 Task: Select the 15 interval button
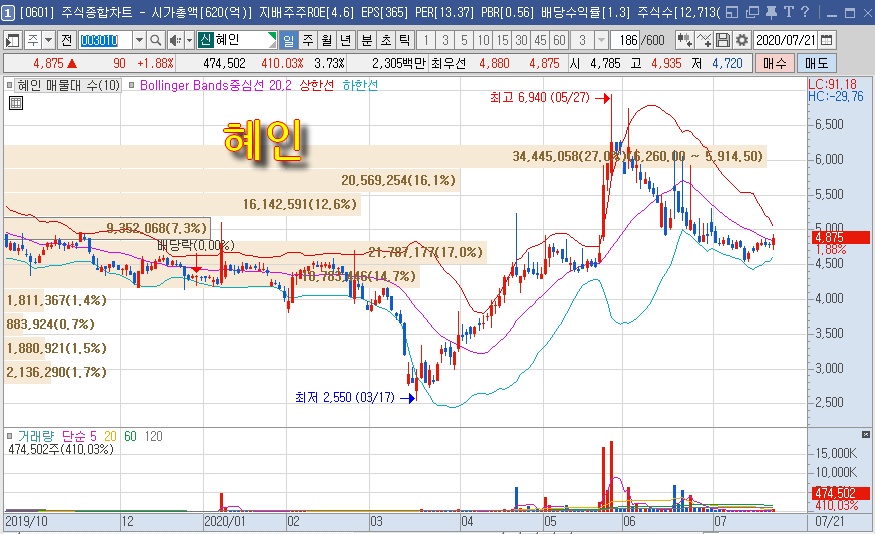[x=502, y=40]
